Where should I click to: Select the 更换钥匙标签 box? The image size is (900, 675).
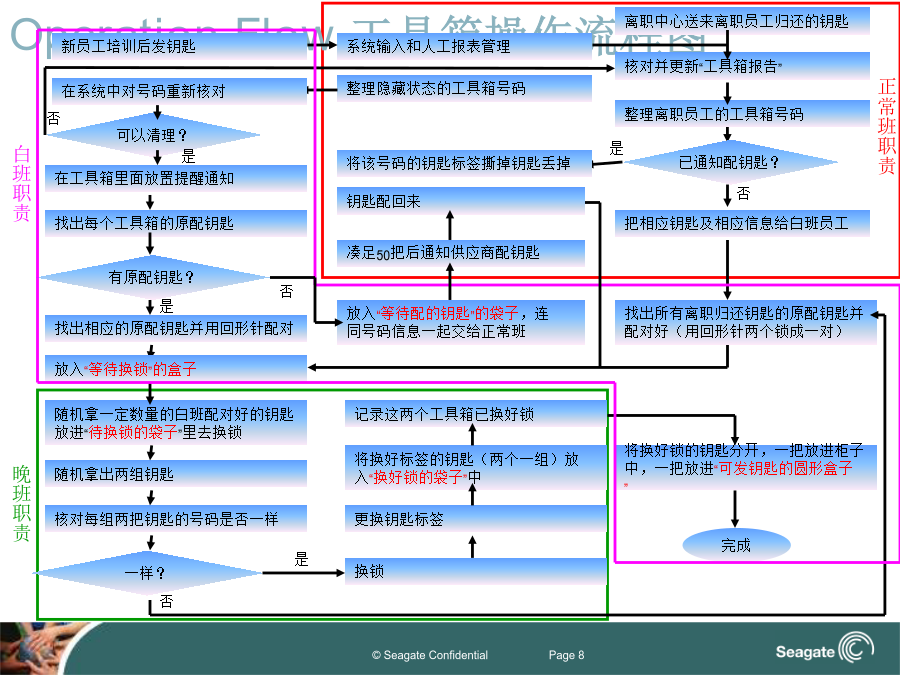pyautogui.click(x=476, y=519)
